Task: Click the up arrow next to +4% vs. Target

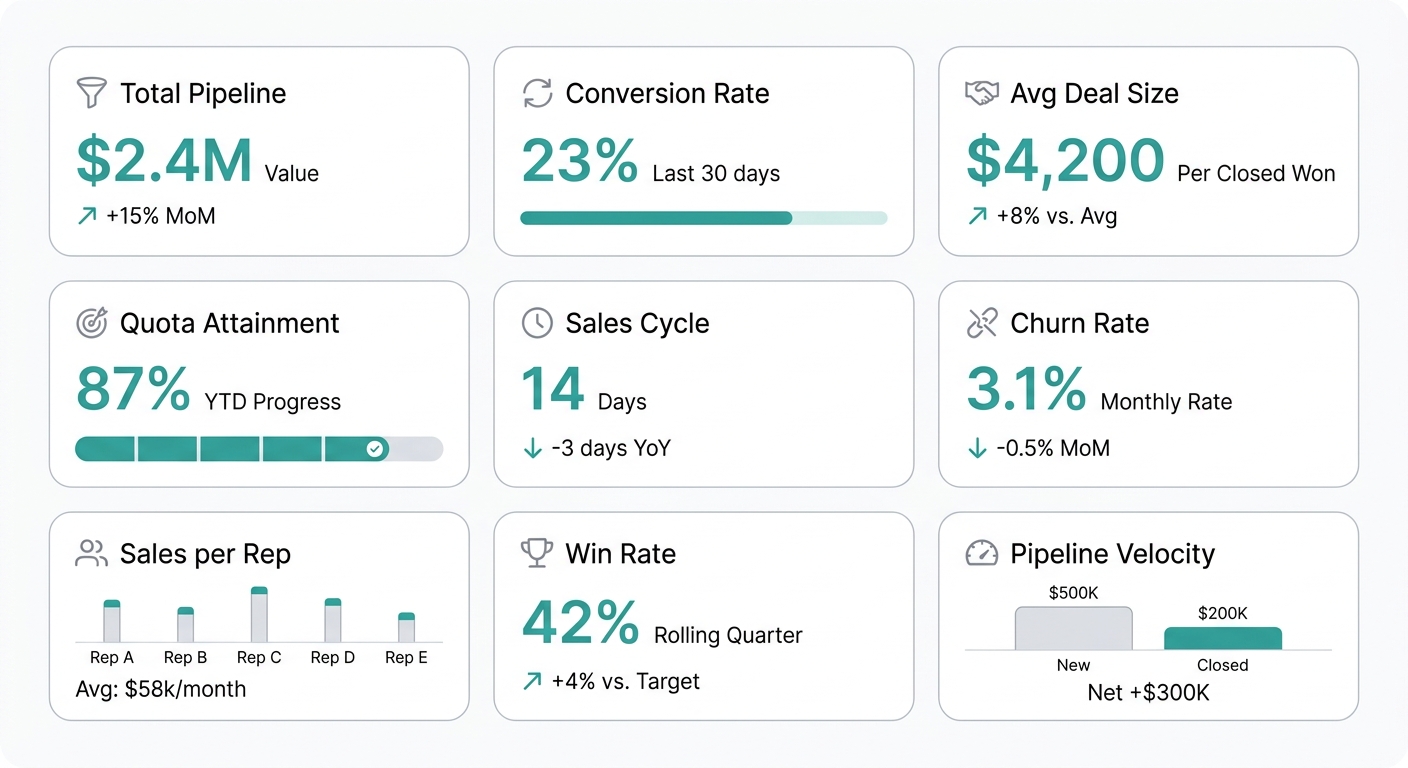Action: [532, 681]
